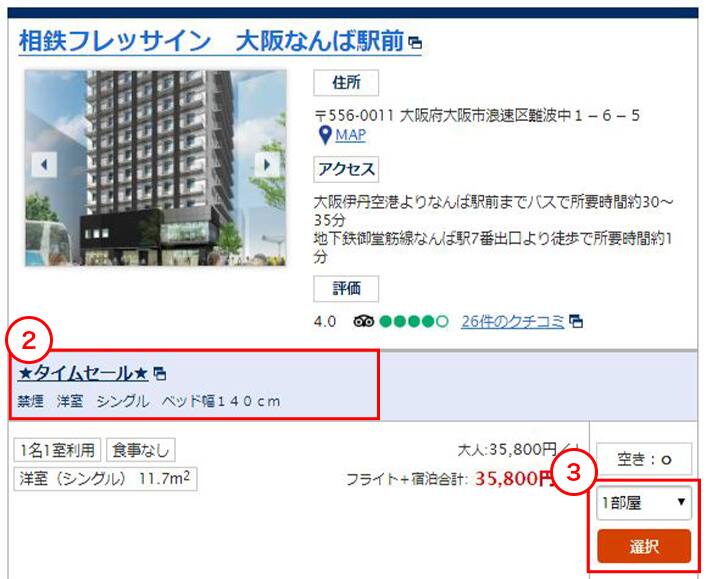The width and height of the screenshot is (706, 579).
Task: Open the MAP link under the address
Action: pos(350,135)
